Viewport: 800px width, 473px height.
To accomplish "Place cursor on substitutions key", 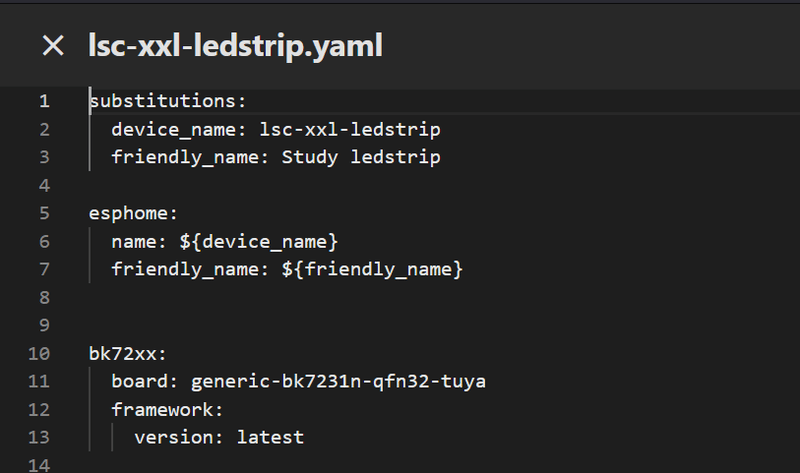I will (x=166, y=101).
